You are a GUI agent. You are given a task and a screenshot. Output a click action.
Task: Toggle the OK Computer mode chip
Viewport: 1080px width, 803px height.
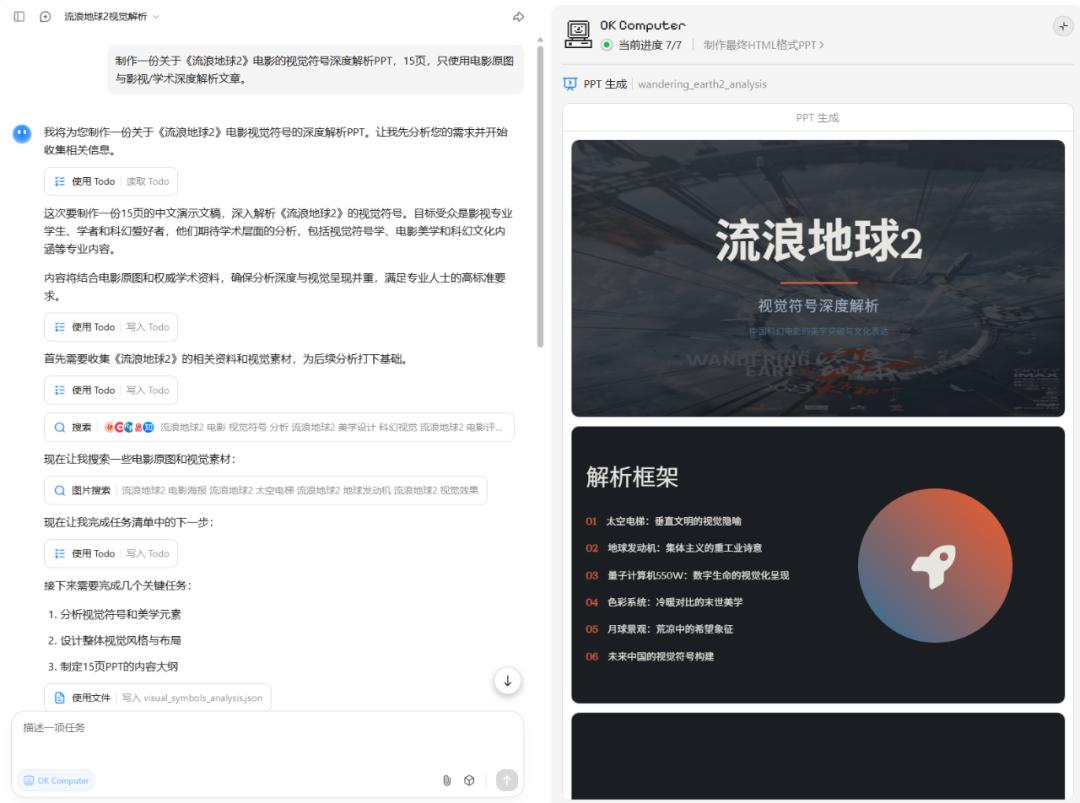coord(56,780)
